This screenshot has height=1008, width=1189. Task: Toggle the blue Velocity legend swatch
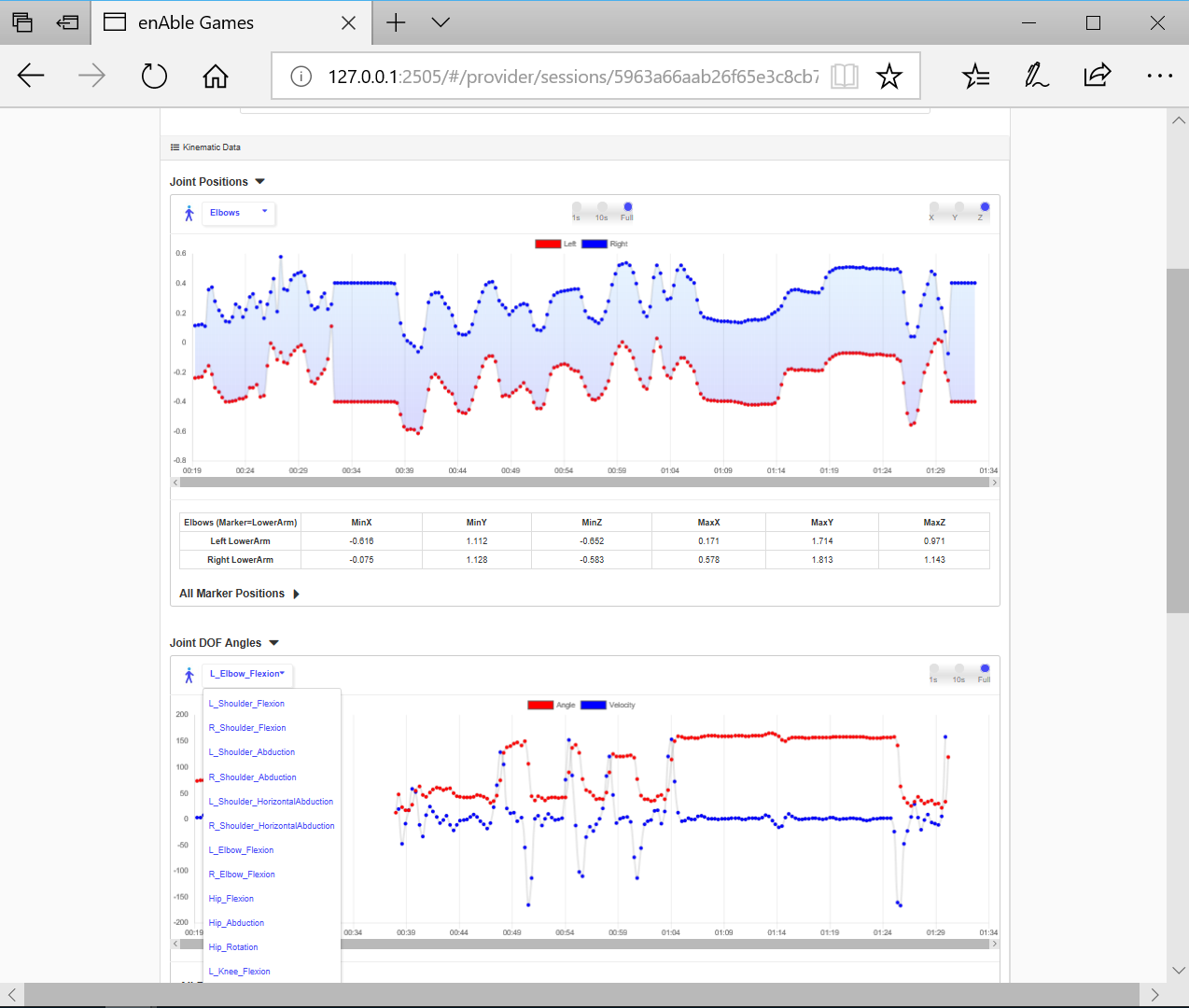coord(594,705)
